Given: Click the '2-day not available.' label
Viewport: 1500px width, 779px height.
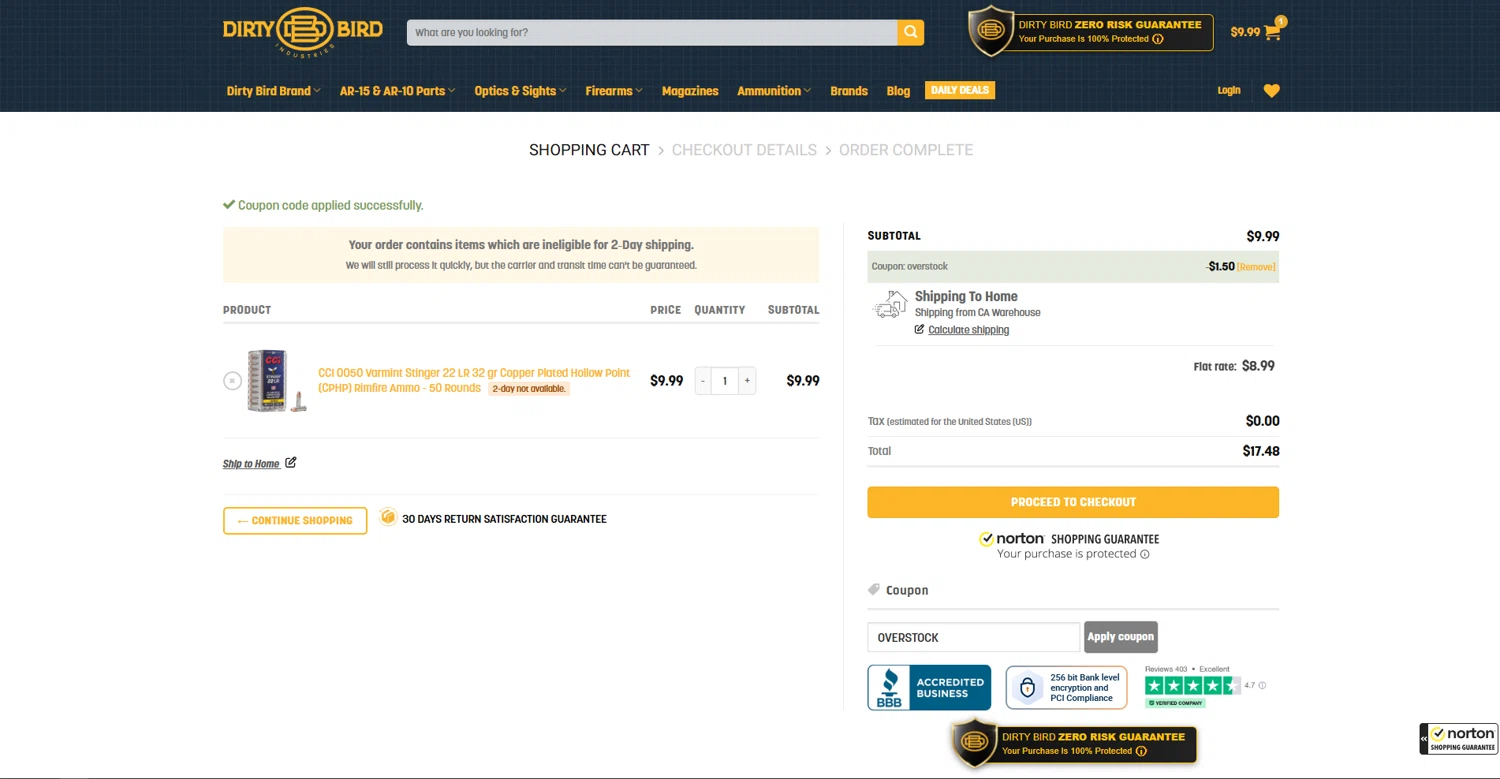Looking at the screenshot, I should click(x=529, y=388).
